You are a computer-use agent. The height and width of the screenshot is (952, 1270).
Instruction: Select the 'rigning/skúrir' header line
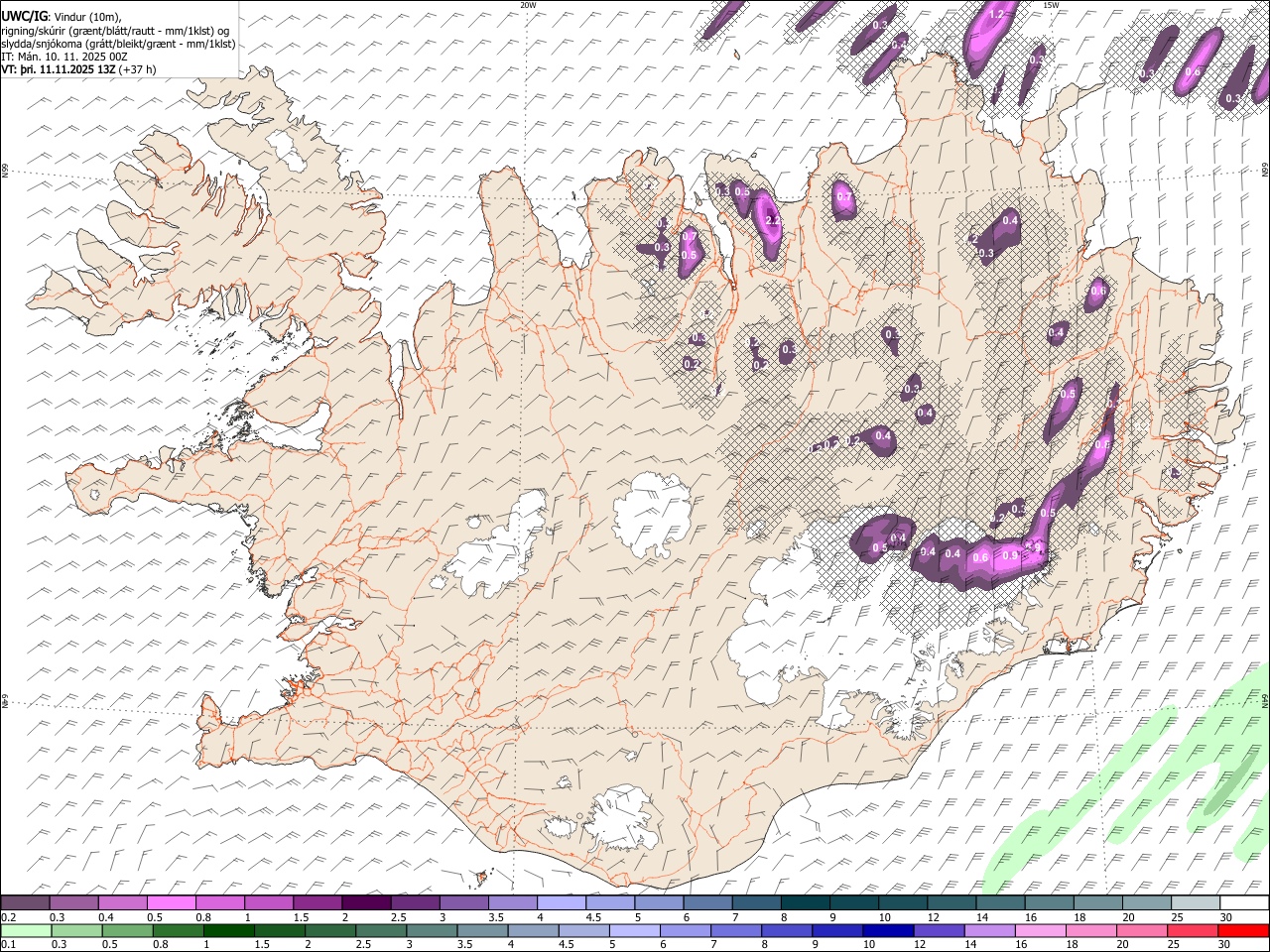pos(116,31)
